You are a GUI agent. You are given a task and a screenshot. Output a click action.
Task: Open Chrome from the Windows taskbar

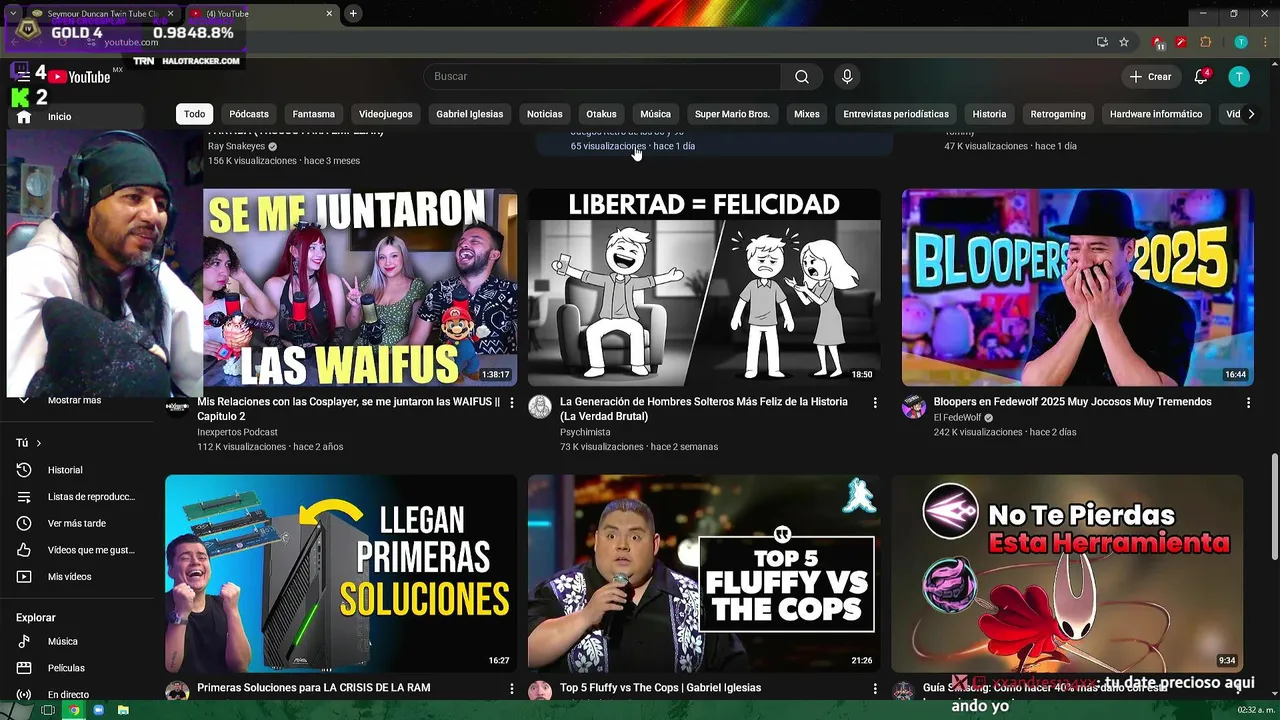[x=73, y=710]
